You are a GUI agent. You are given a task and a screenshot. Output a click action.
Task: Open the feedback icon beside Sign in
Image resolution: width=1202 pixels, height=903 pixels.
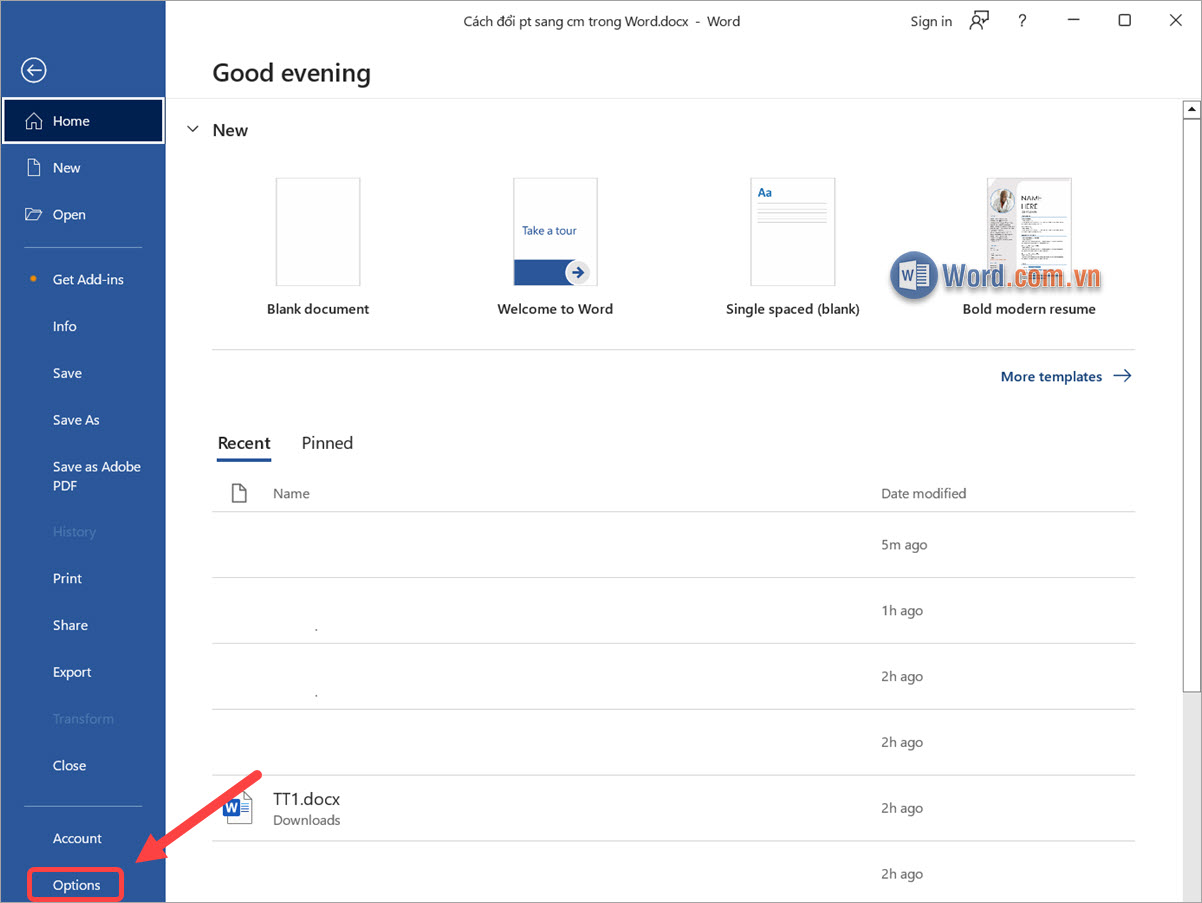[979, 21]
